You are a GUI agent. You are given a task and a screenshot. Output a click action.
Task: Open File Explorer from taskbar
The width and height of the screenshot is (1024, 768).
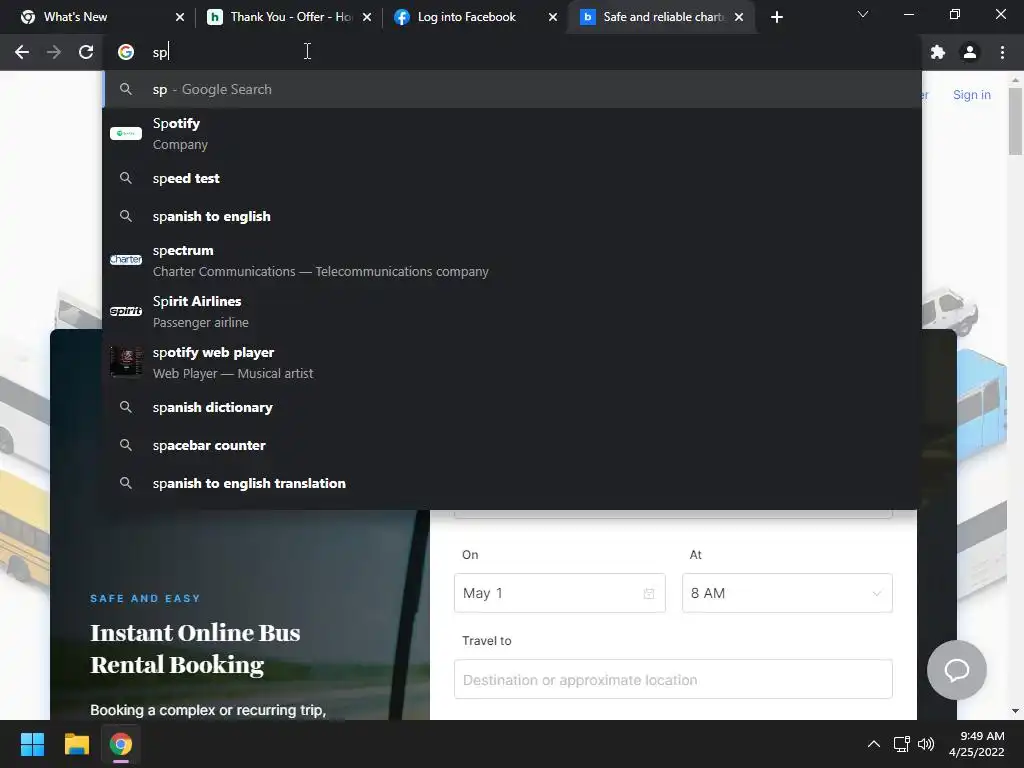coord(76,744)
